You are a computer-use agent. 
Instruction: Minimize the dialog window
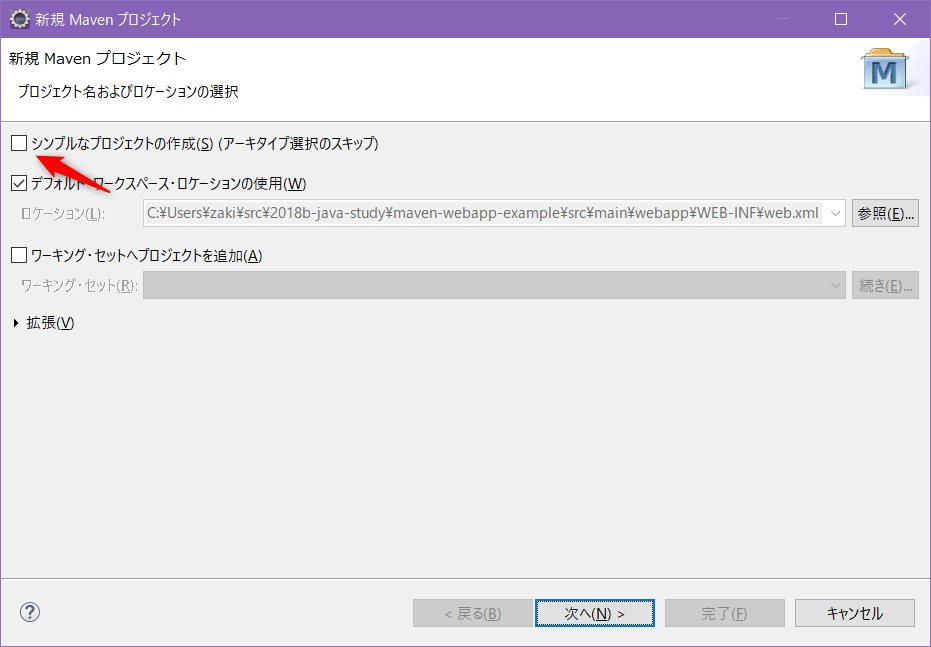(783, 19)
